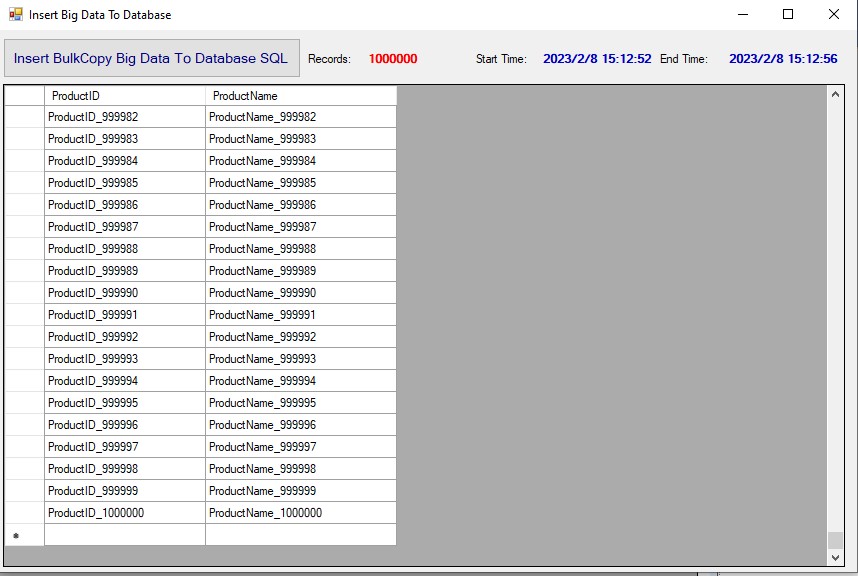Select cell ProductID_999986

[125, 205]
